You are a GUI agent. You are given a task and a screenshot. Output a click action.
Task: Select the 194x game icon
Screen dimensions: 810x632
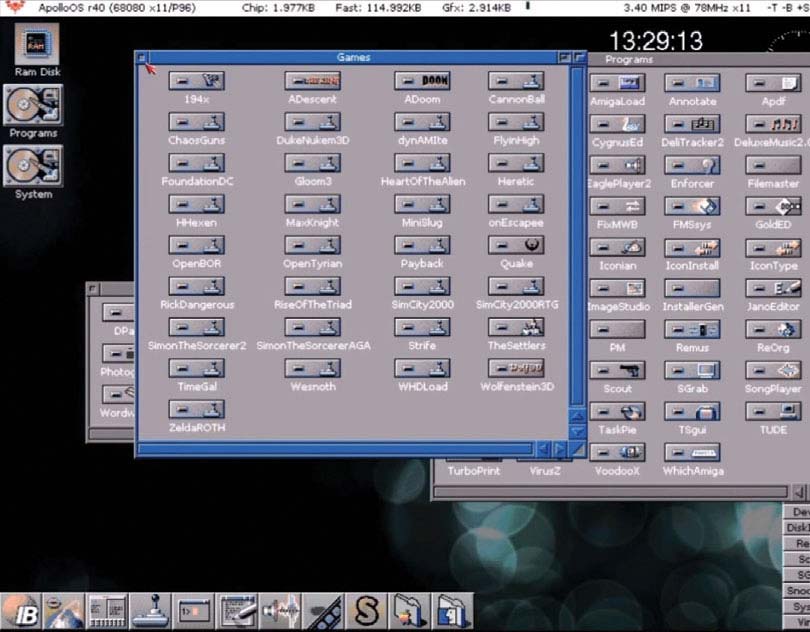(x=196, y=81)
